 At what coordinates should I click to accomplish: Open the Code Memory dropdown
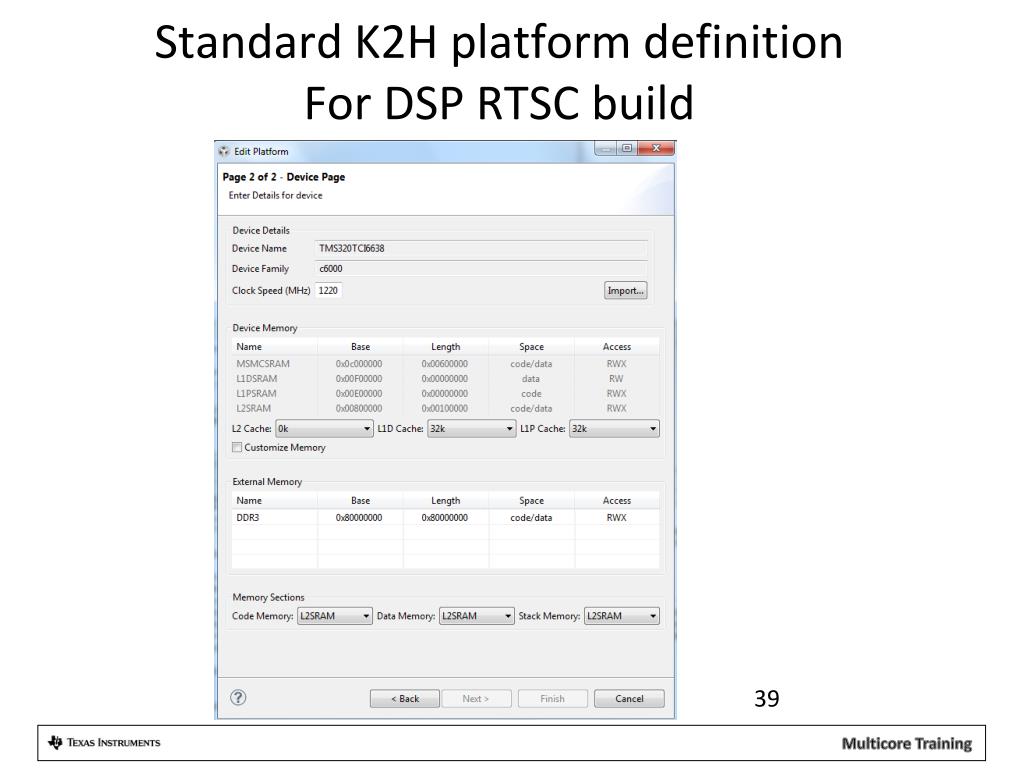(x=335, y=616)
